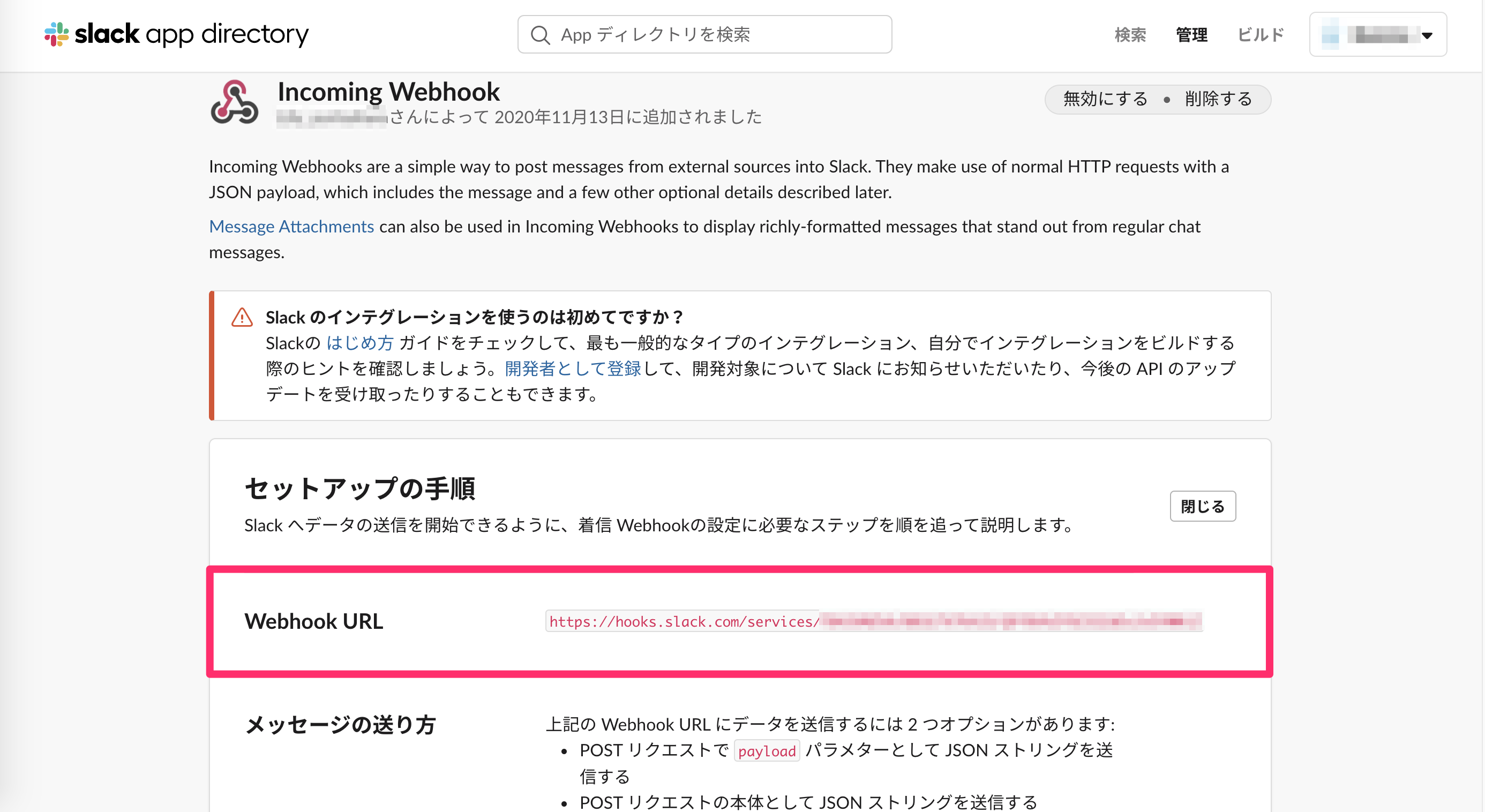Open the Message Attachments link
This screenshot has height=812, width=1485.
[x=291, y=227]
